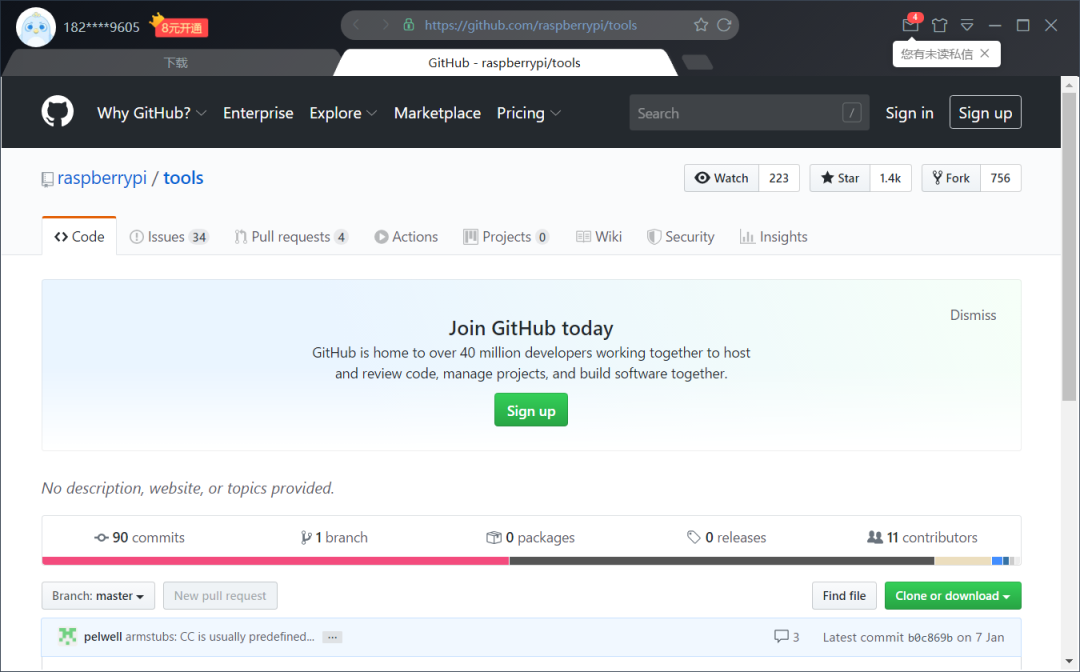Viewport: 1080px width, 672px height.
Task: Open new tab with tab-bar button
Action: click(x=697, y=62)
